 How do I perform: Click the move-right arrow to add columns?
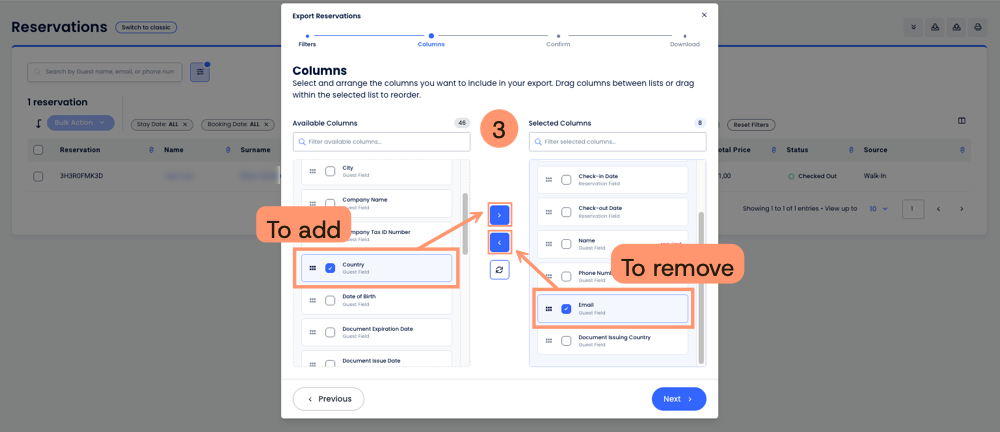pyautogui.click(x=499, y=216)
